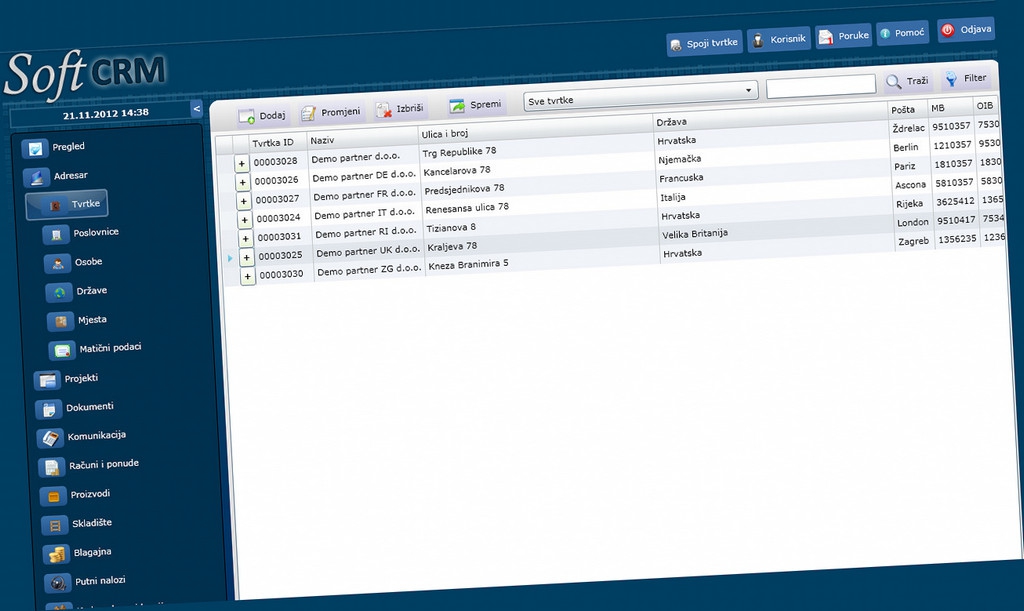
Task: Click the Soft CRM logo
Action: coord(85,74)
